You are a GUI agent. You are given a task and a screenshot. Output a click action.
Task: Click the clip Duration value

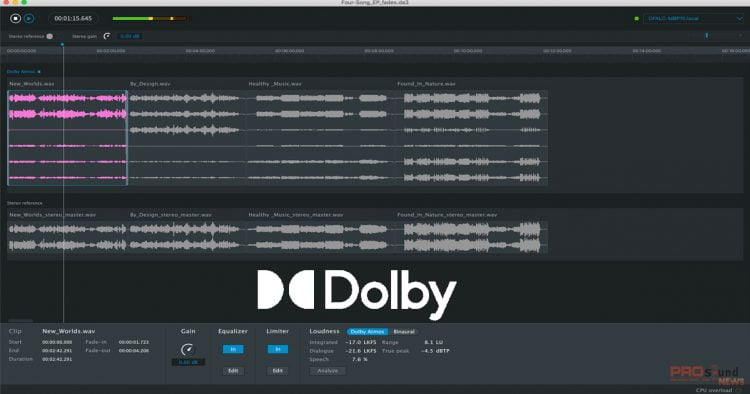tap(57, 359)
